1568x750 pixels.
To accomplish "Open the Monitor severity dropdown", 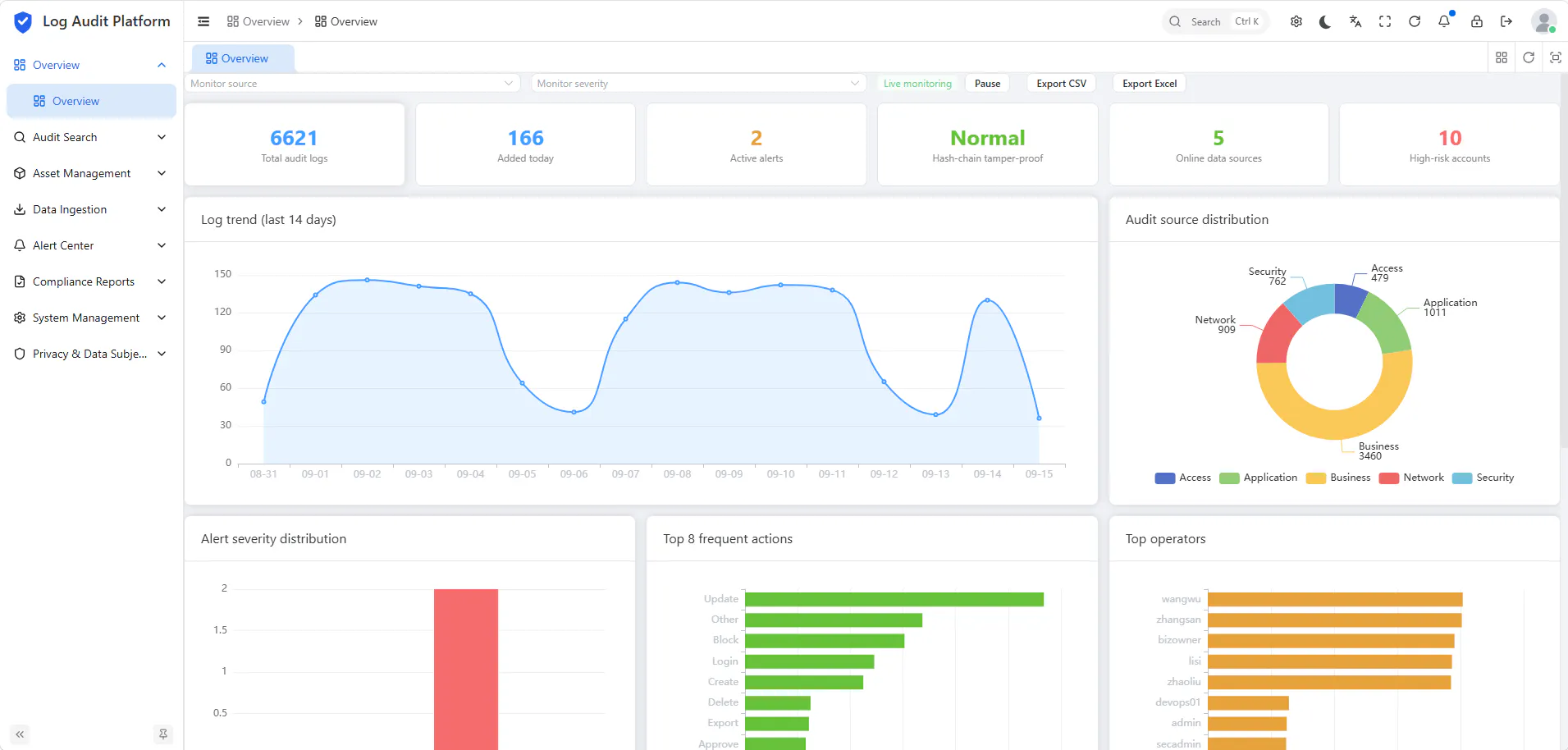I will coord(699,84).
